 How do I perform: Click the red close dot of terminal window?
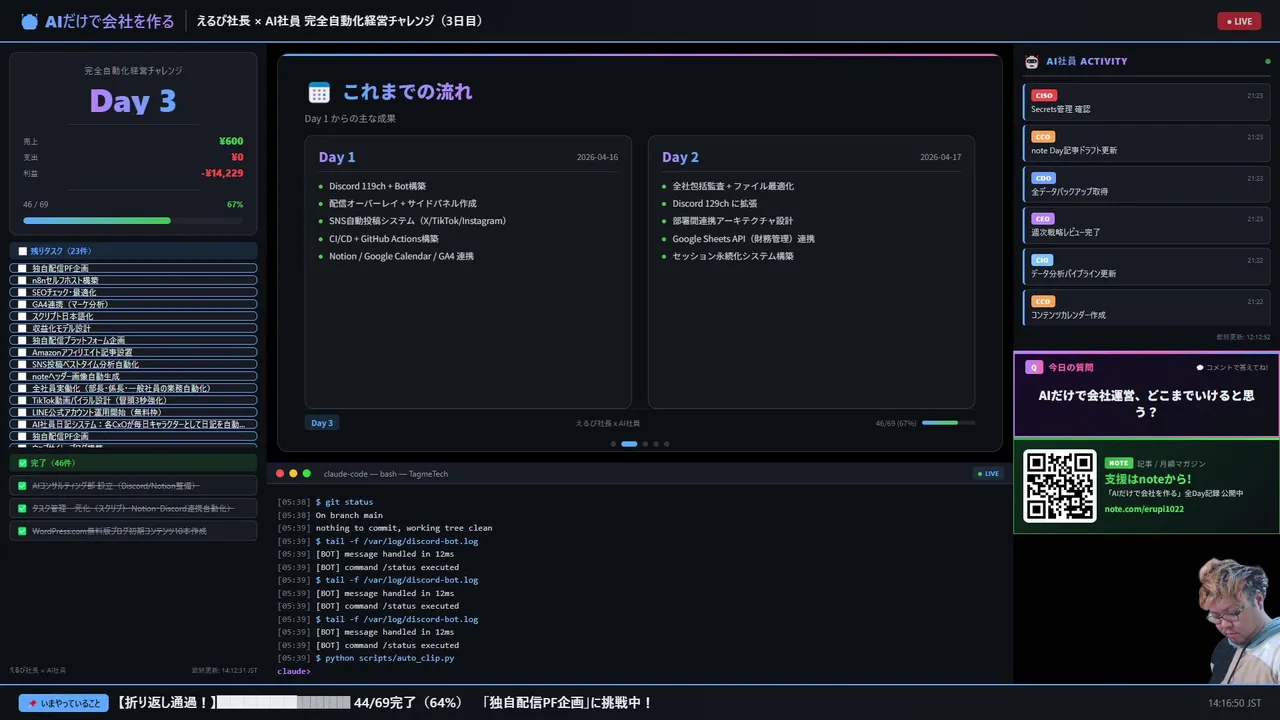(x=280, y=473)
